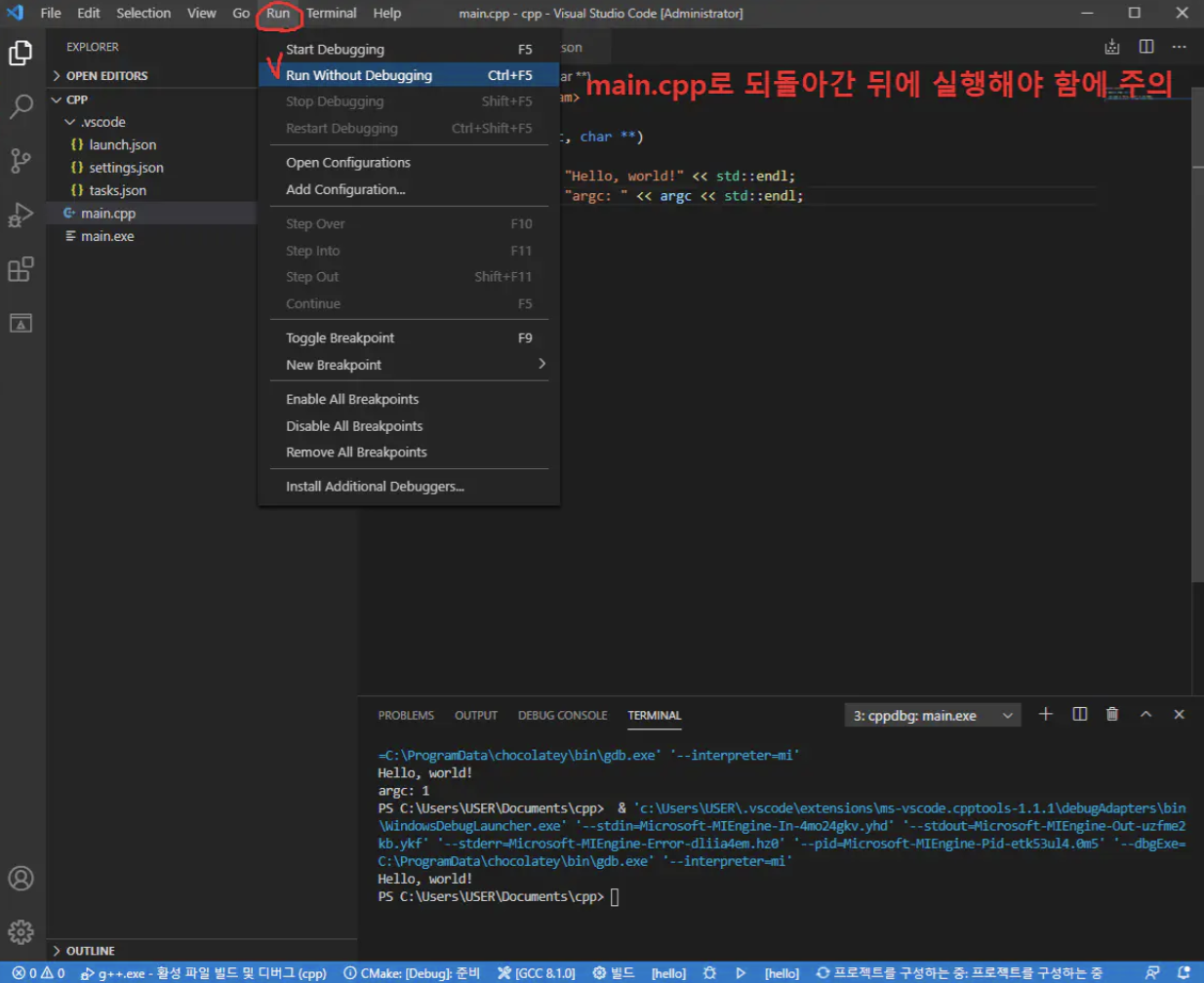Viewport: 1204px width, 983px height.
Task: Select the TERMINAL panel tab
Action: tap(655, 715)
